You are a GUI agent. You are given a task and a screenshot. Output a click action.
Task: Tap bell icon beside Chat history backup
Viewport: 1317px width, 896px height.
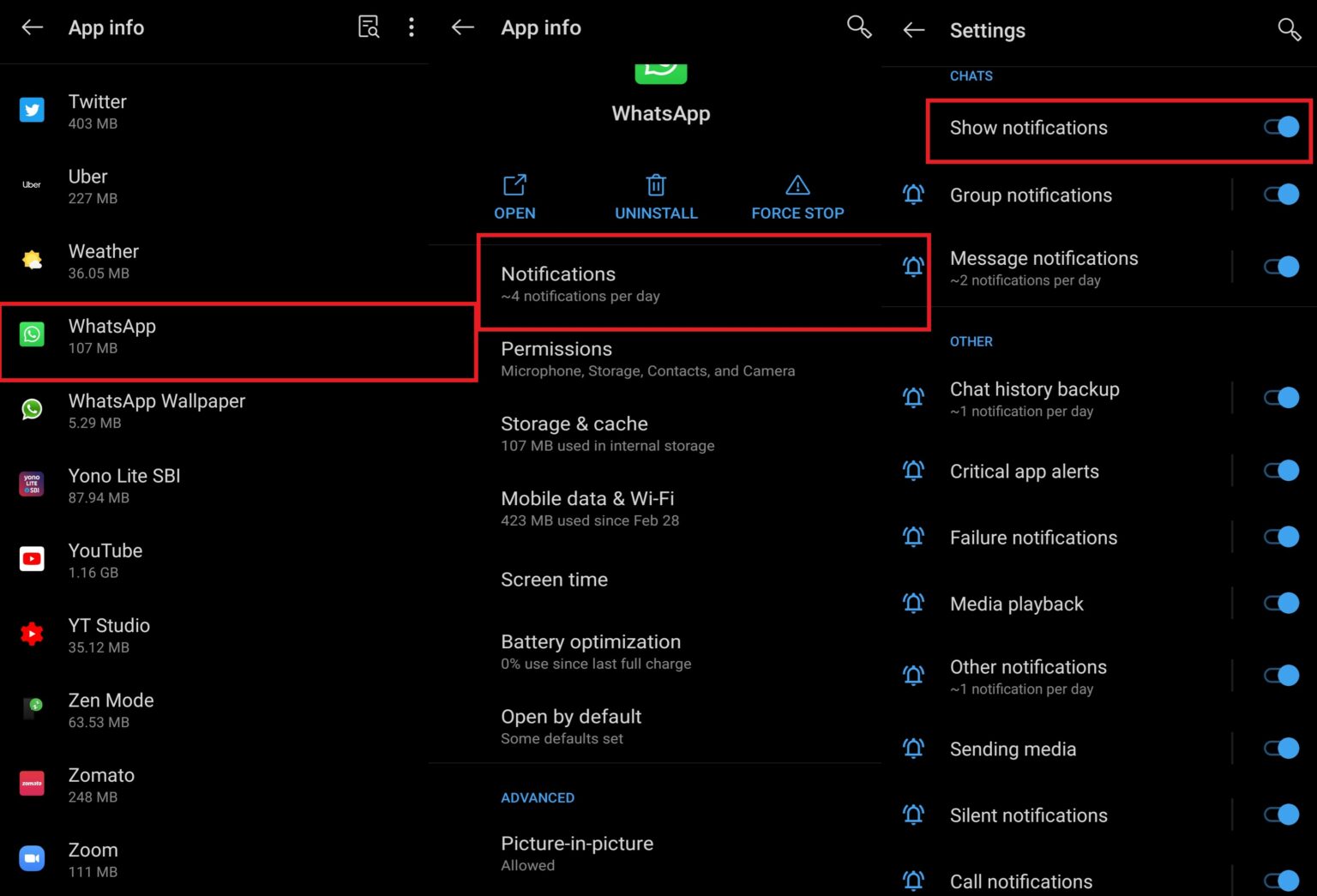pyautogui.click(x=914, y=398)
